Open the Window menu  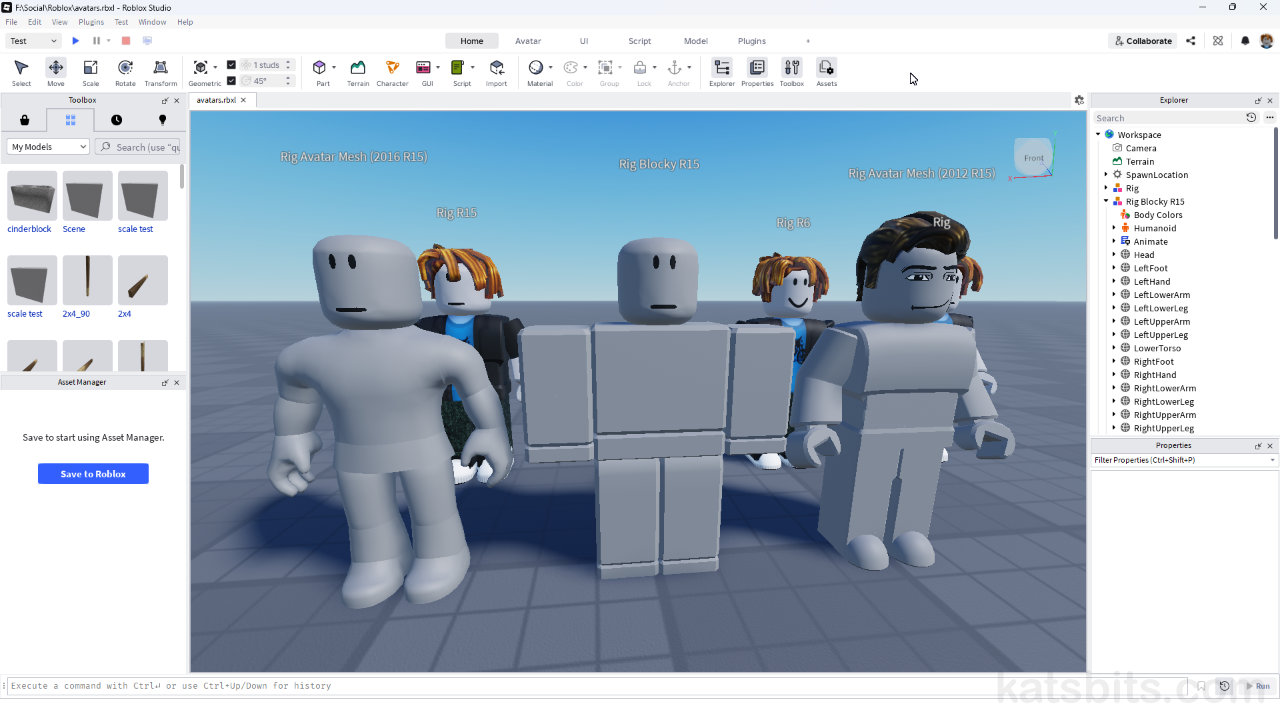(x=152, y=22)
